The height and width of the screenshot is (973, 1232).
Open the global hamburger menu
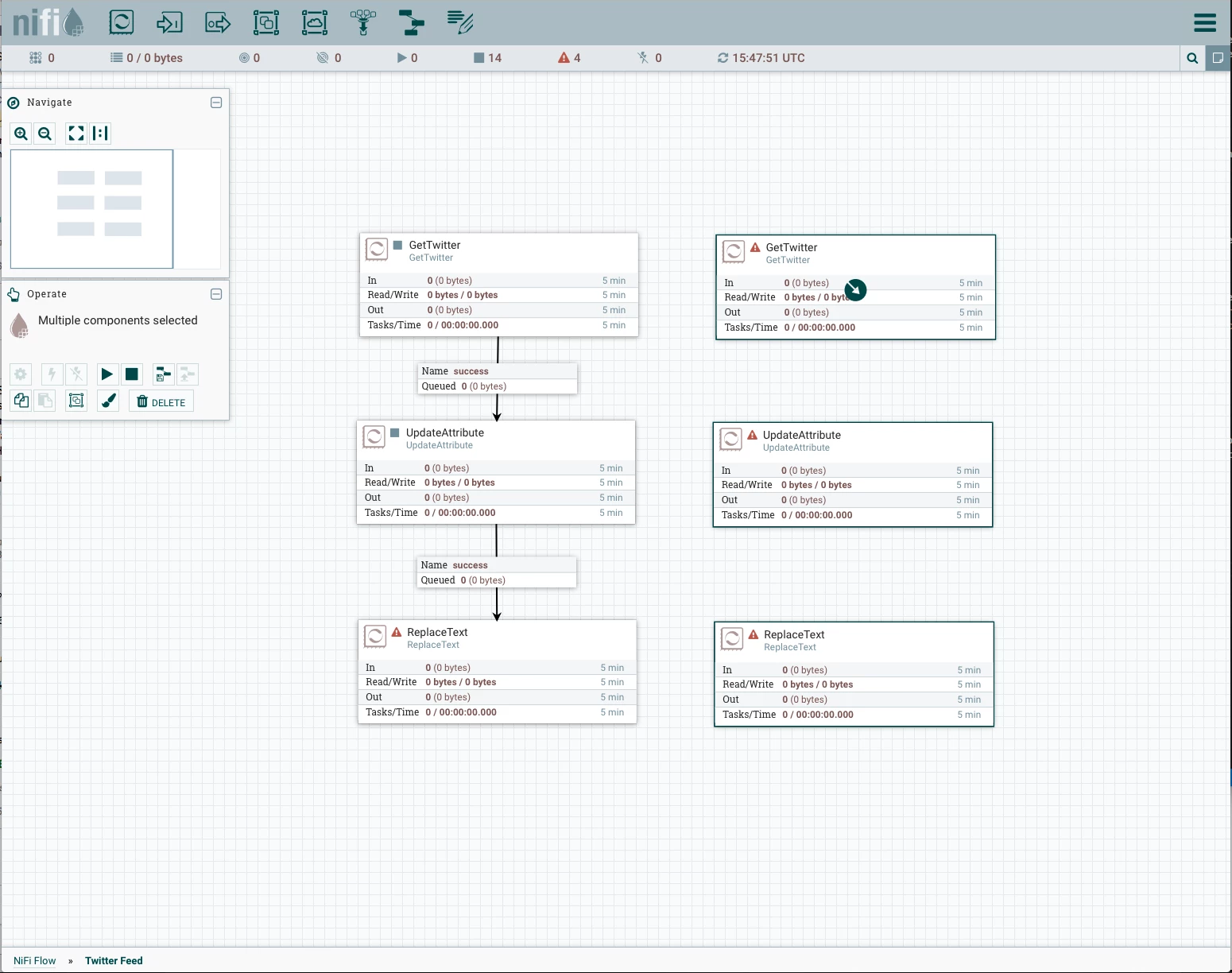pos(1205,22)
